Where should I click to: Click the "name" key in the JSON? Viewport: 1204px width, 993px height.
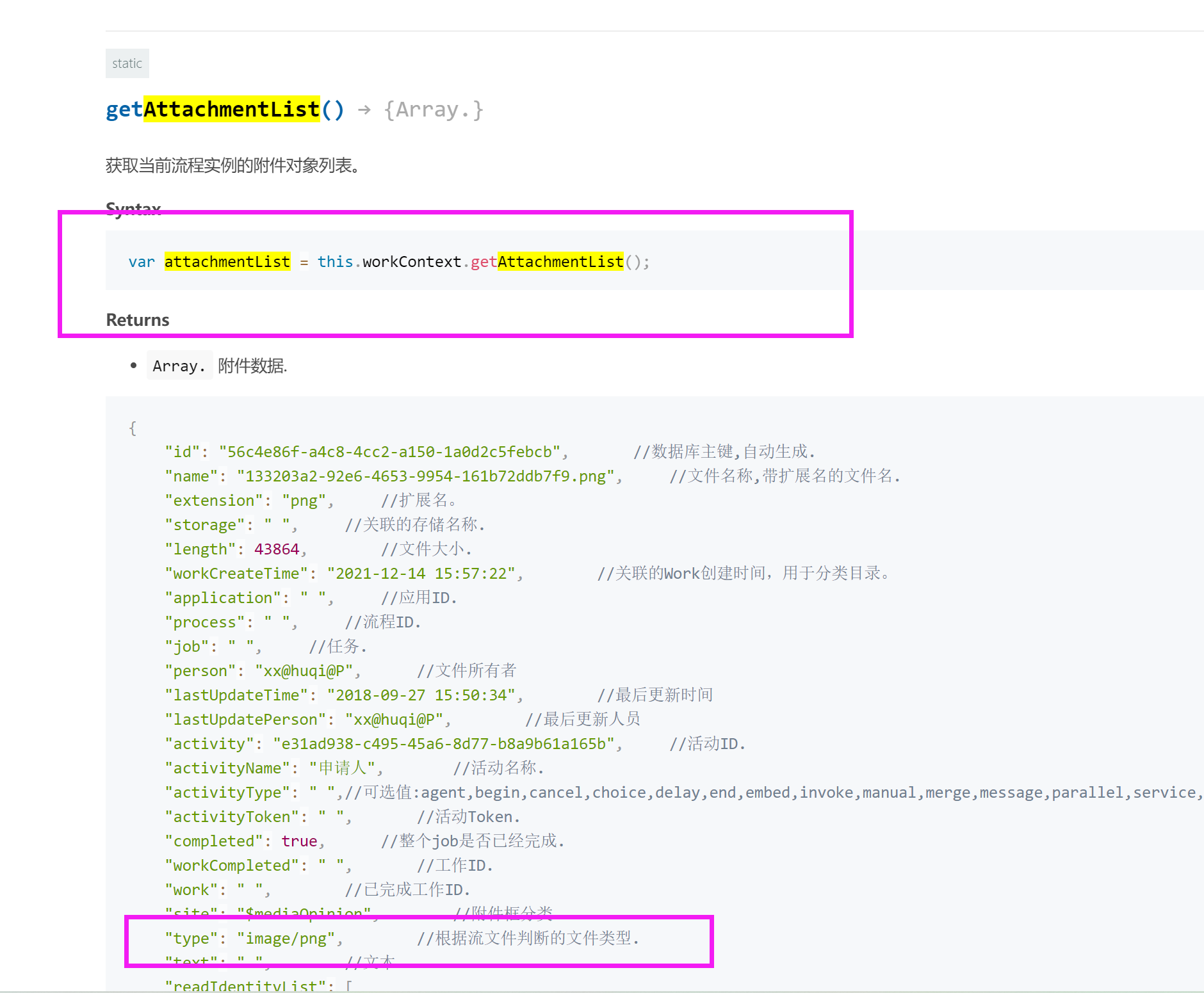point(191,476)
